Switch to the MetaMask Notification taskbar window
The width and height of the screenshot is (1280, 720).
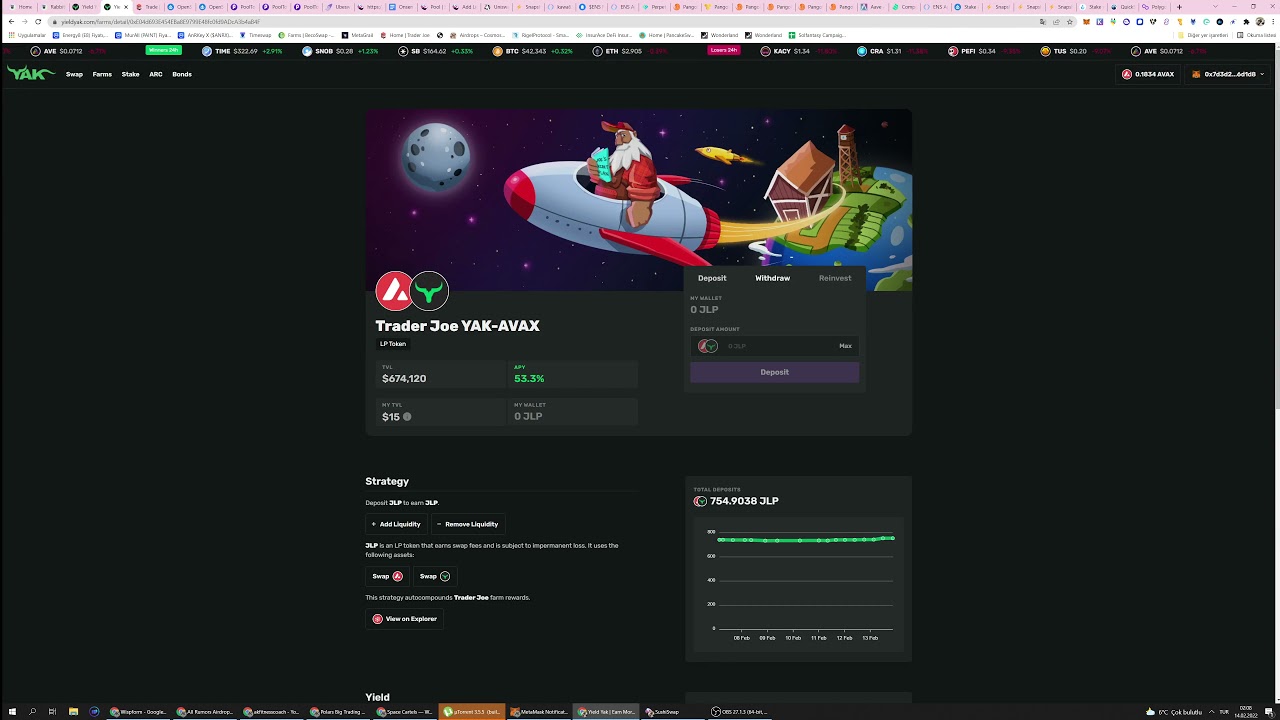[x=539, y=712]
